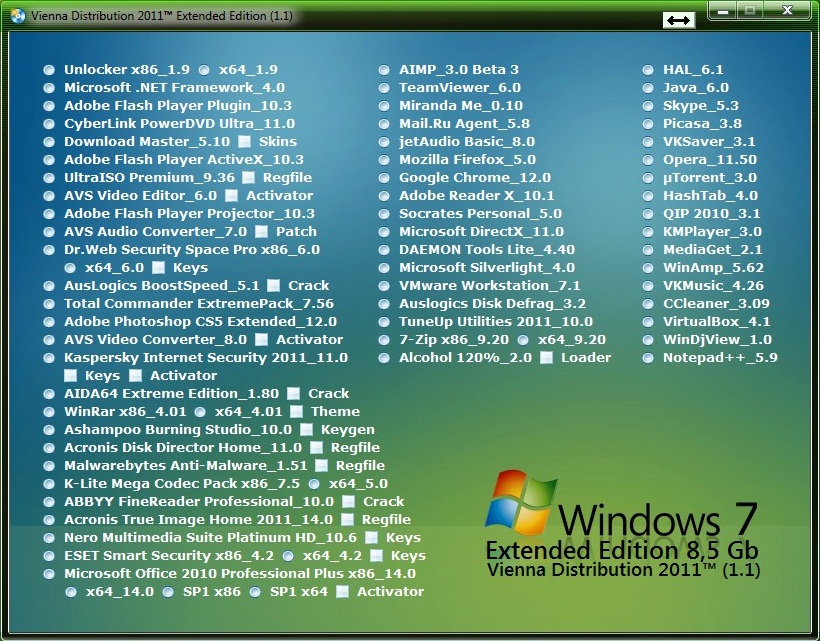Image resolution: width=820 pixels, height=641 pixels.
Task: Select Mozilla Firefox_5.0 radio button
Action: (x=384, y=160)
